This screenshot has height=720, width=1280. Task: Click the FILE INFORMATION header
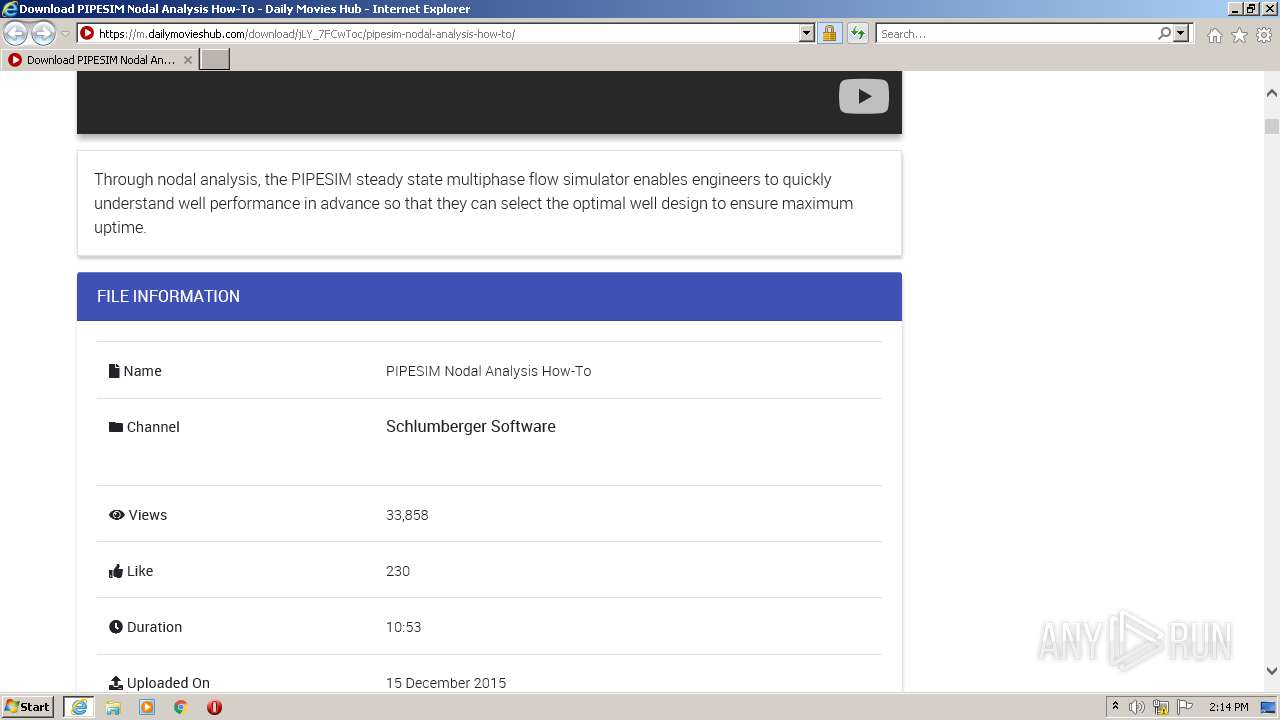489,296
